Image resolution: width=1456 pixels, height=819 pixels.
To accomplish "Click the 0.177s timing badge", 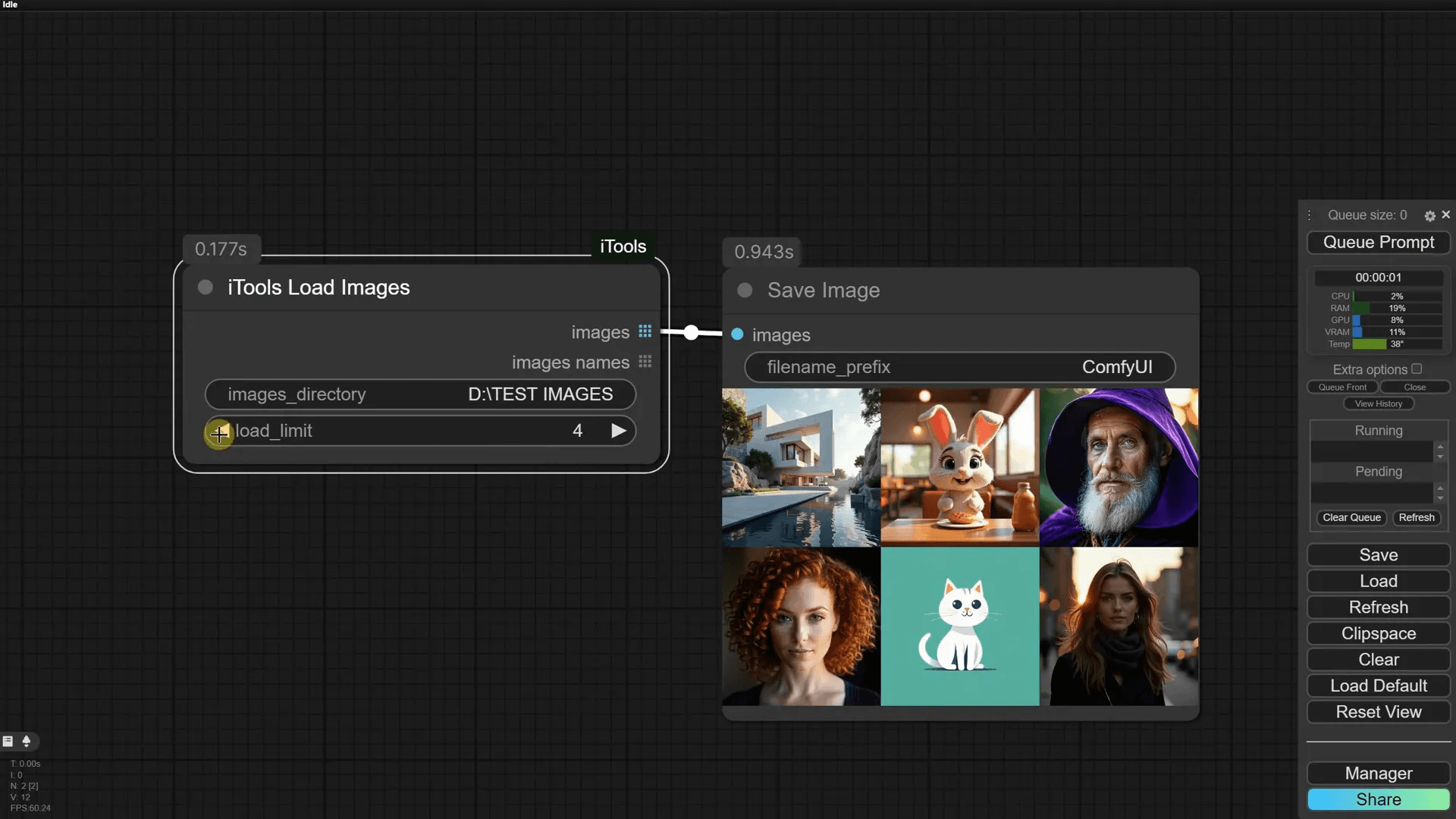I will pyautogui.click(x=221, y=249).
